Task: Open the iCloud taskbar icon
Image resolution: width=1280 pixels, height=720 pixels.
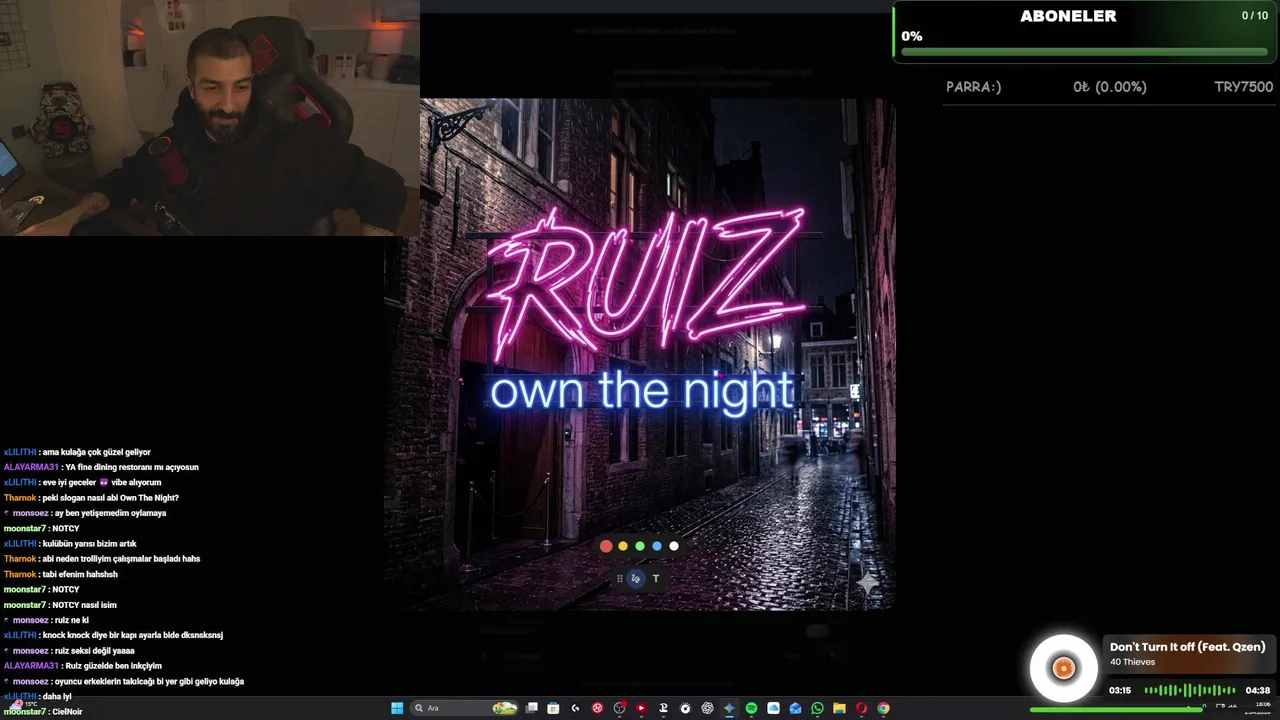Action: pyautogui.click(x=773, y=708)
